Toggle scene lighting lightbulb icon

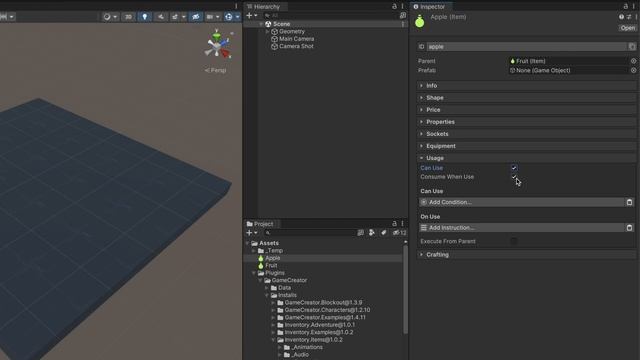(x=144, y=17)
